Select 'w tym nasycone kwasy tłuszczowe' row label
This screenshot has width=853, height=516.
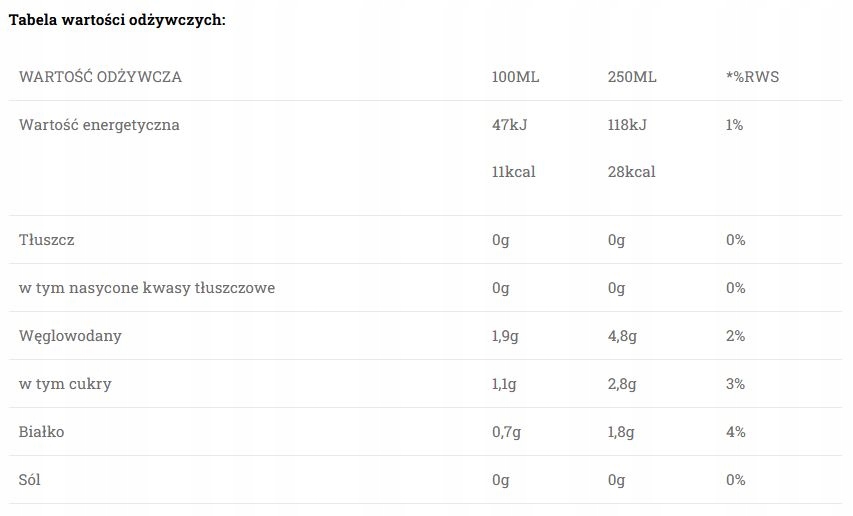(x=147, y=288)
